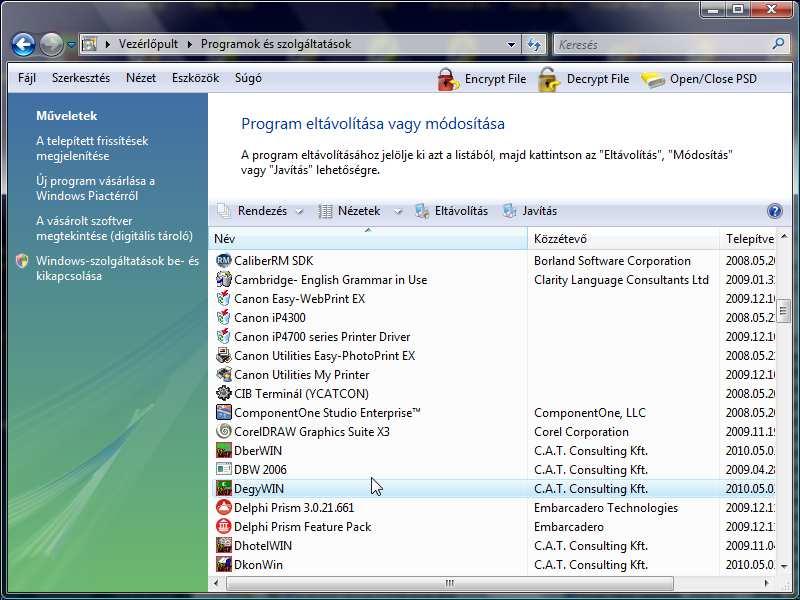
Task: Open A vásárolt szoftver megtekintése link
Action: tap(114, 228)
